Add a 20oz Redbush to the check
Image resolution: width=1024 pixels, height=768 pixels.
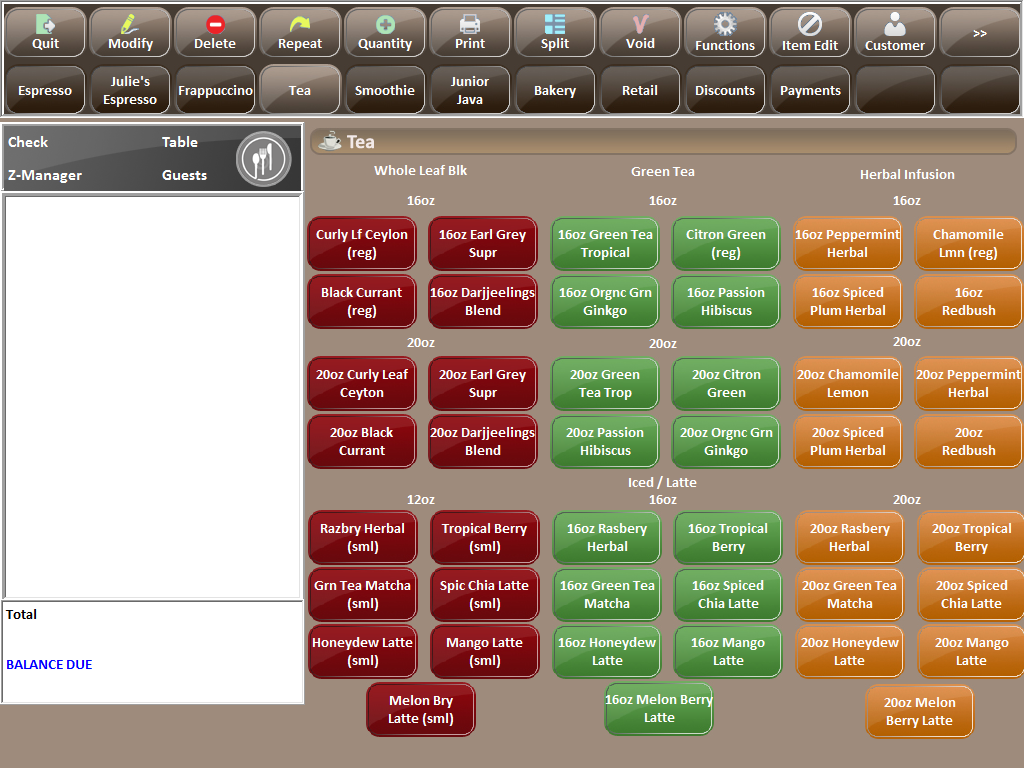pos(967,442)
